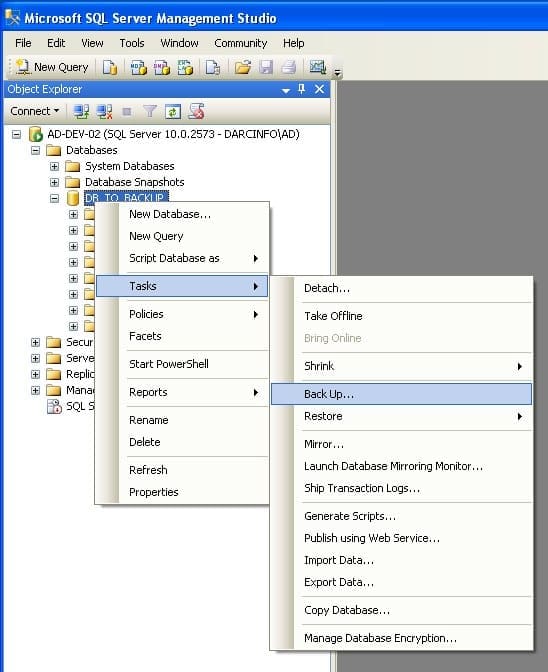The height and width of the screenshot is (672, 548).
Task: Expand the Database Snapshots folder
Action: click(54, 183)
